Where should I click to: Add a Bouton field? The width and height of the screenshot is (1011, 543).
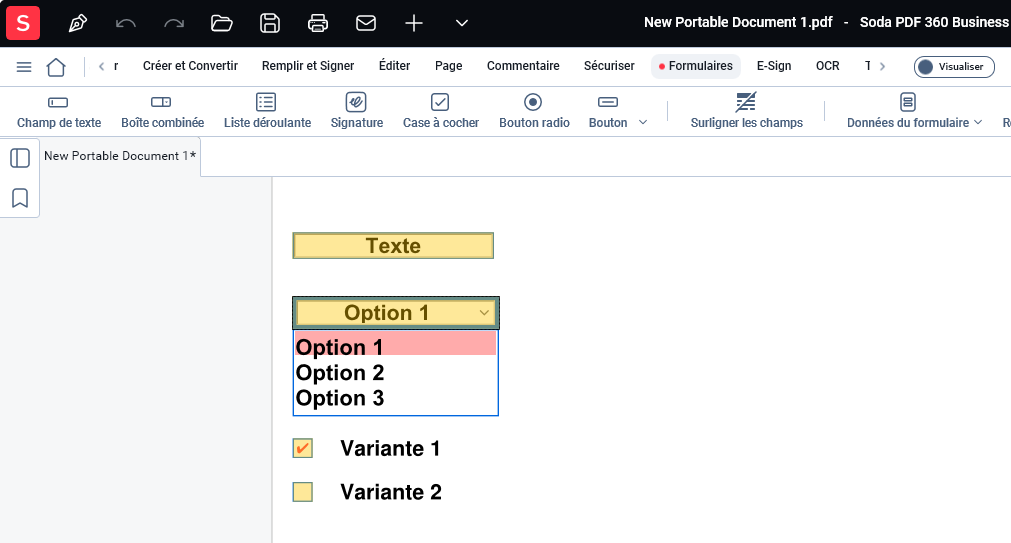coord(608,112)
